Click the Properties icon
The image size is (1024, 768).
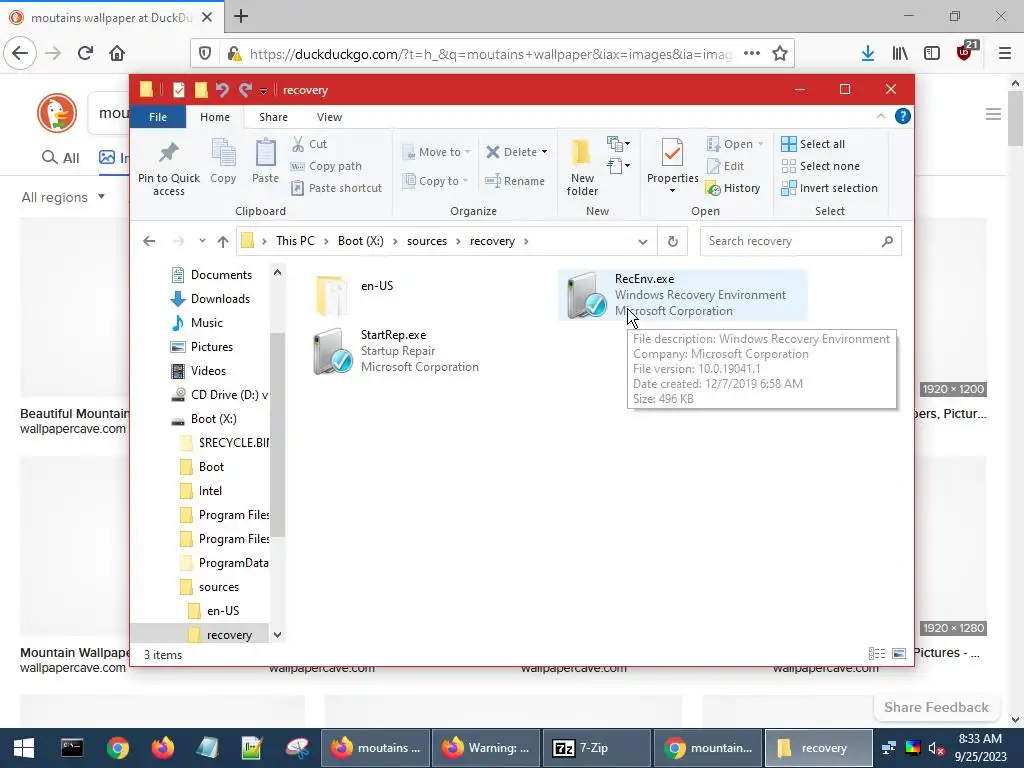673,152
